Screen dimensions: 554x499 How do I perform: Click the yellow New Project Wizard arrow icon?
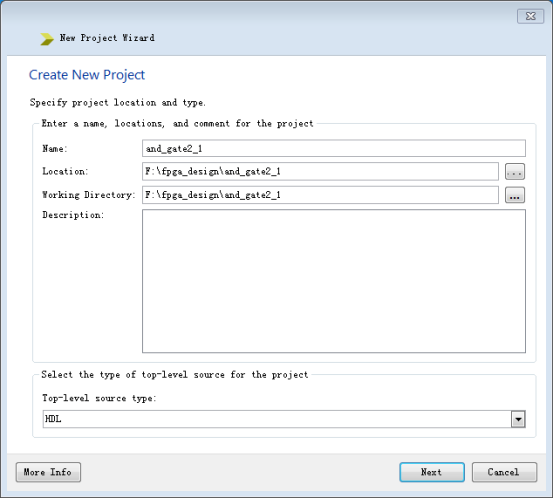(x=47, y=39)
